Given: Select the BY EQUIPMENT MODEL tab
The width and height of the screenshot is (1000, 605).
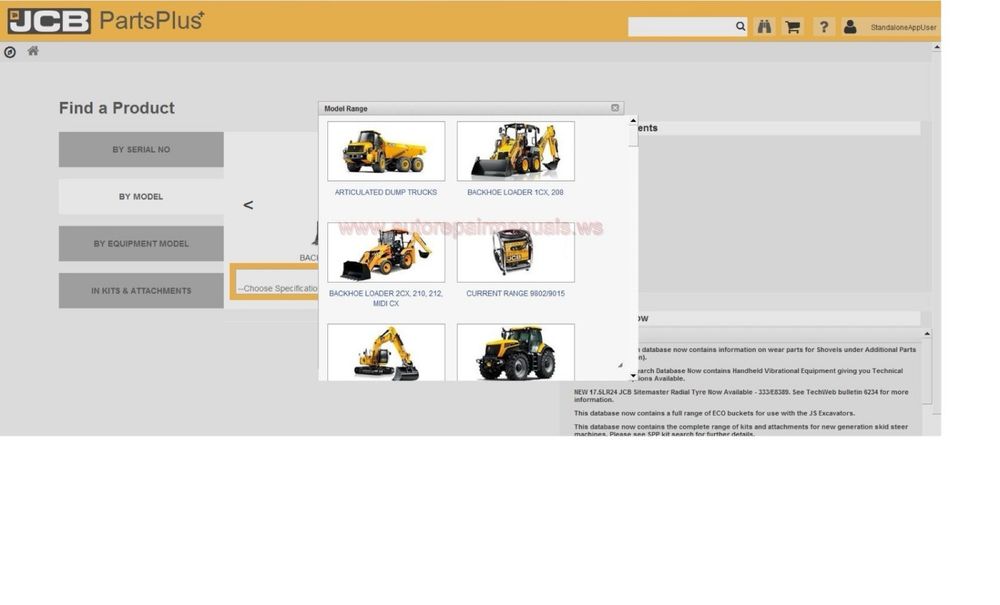Looking at the screenshot, I should [x=141, y=244].
